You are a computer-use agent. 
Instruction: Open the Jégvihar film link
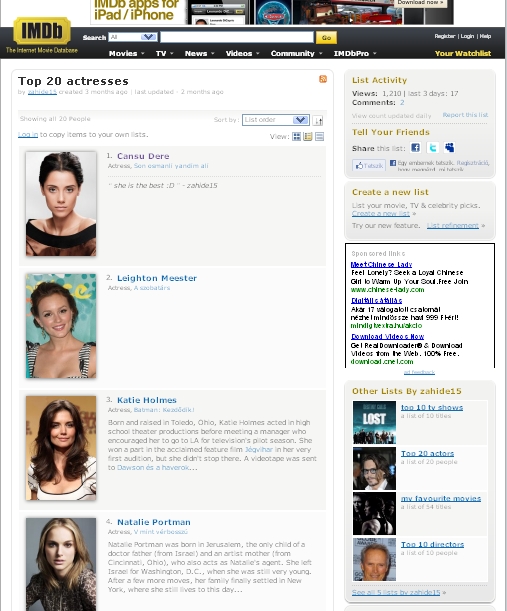pos(258,449)
